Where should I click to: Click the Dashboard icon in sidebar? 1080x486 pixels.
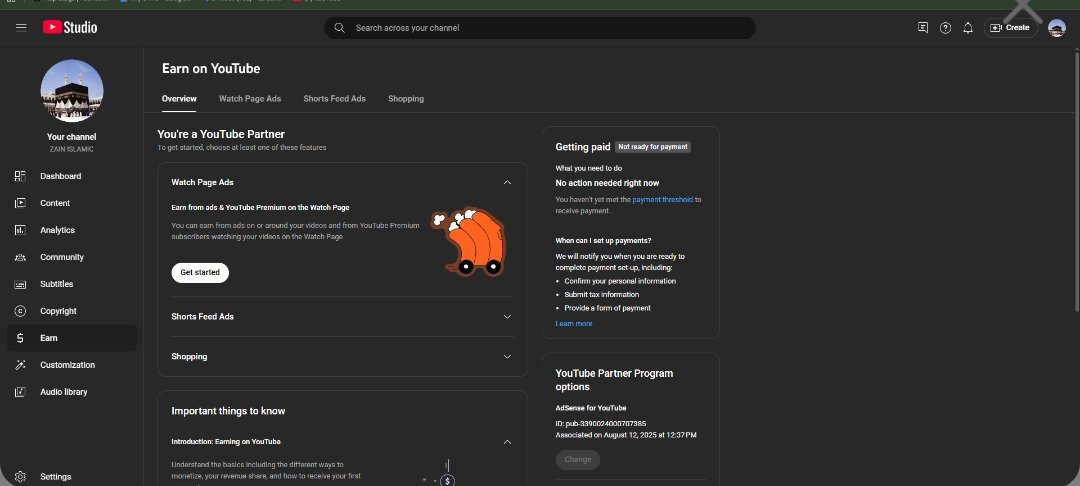(20, 176)
